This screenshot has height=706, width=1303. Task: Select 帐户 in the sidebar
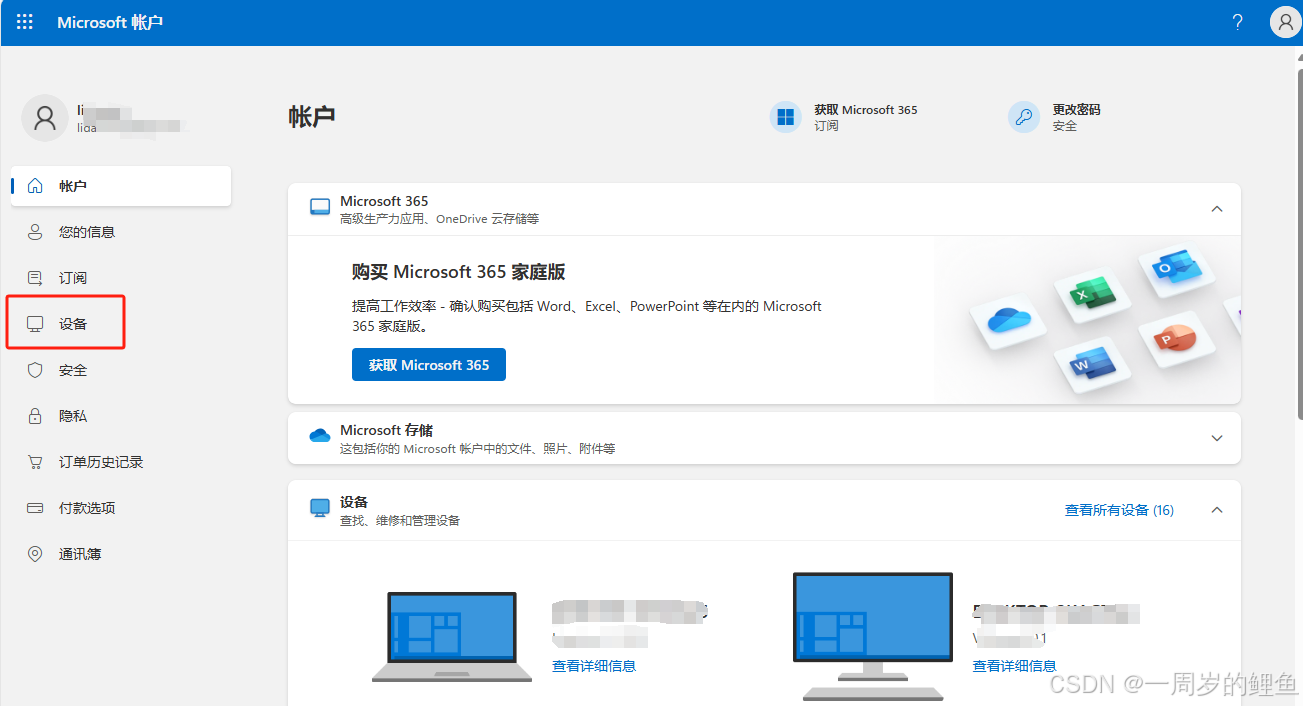point(121,186)
